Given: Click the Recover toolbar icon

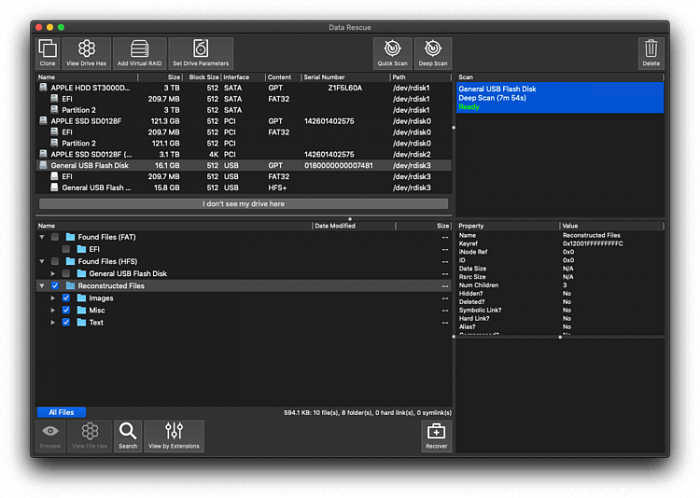Looking at the screenshot, I should [436, 436].
